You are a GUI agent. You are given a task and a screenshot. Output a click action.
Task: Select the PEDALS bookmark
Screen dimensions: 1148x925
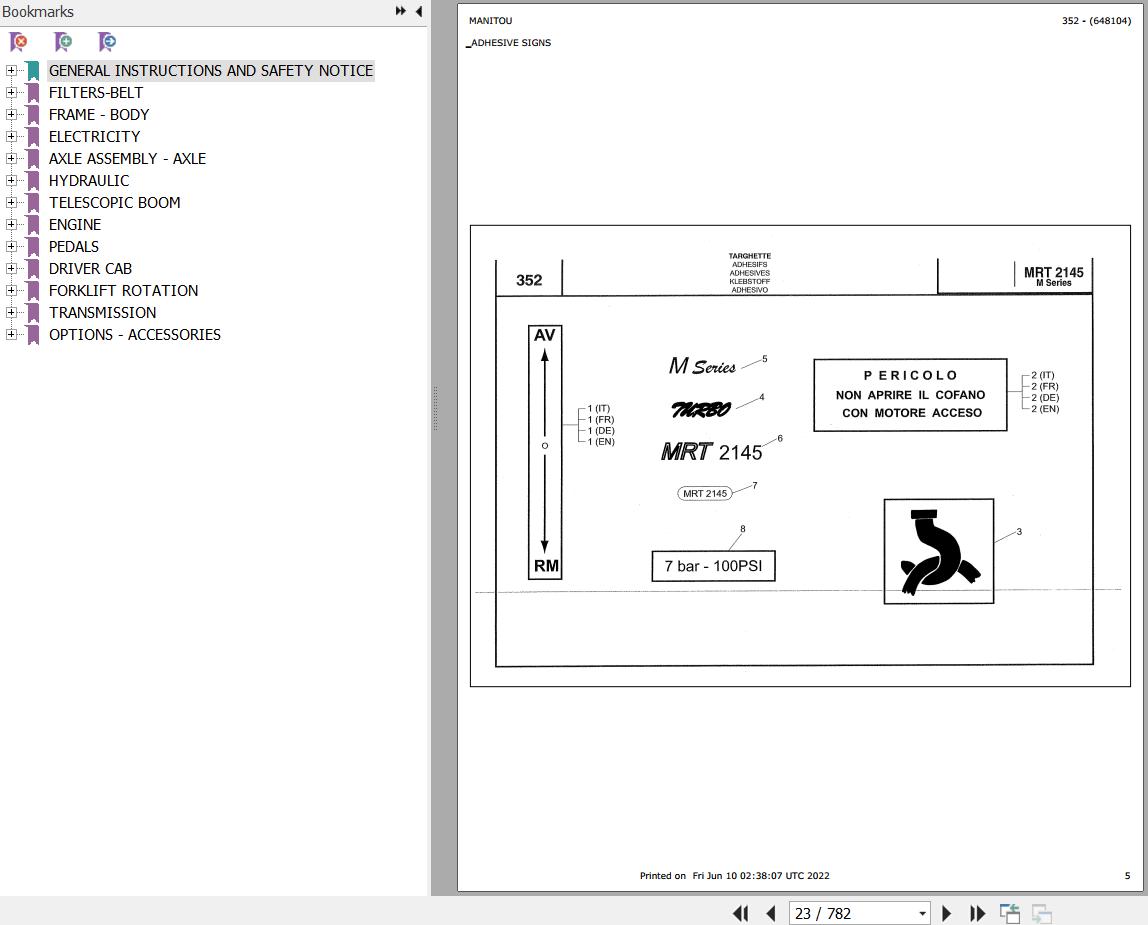(x=74, y=247)
